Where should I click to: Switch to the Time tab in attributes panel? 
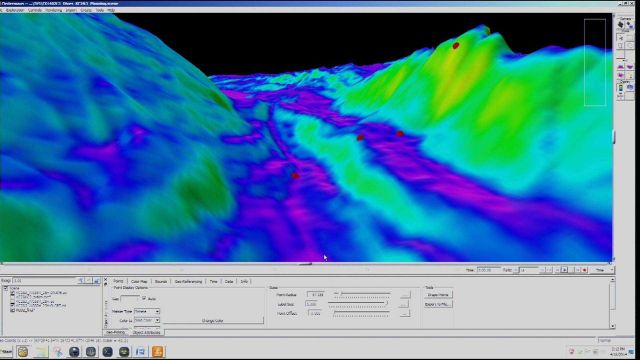click(x=213, y=281)
